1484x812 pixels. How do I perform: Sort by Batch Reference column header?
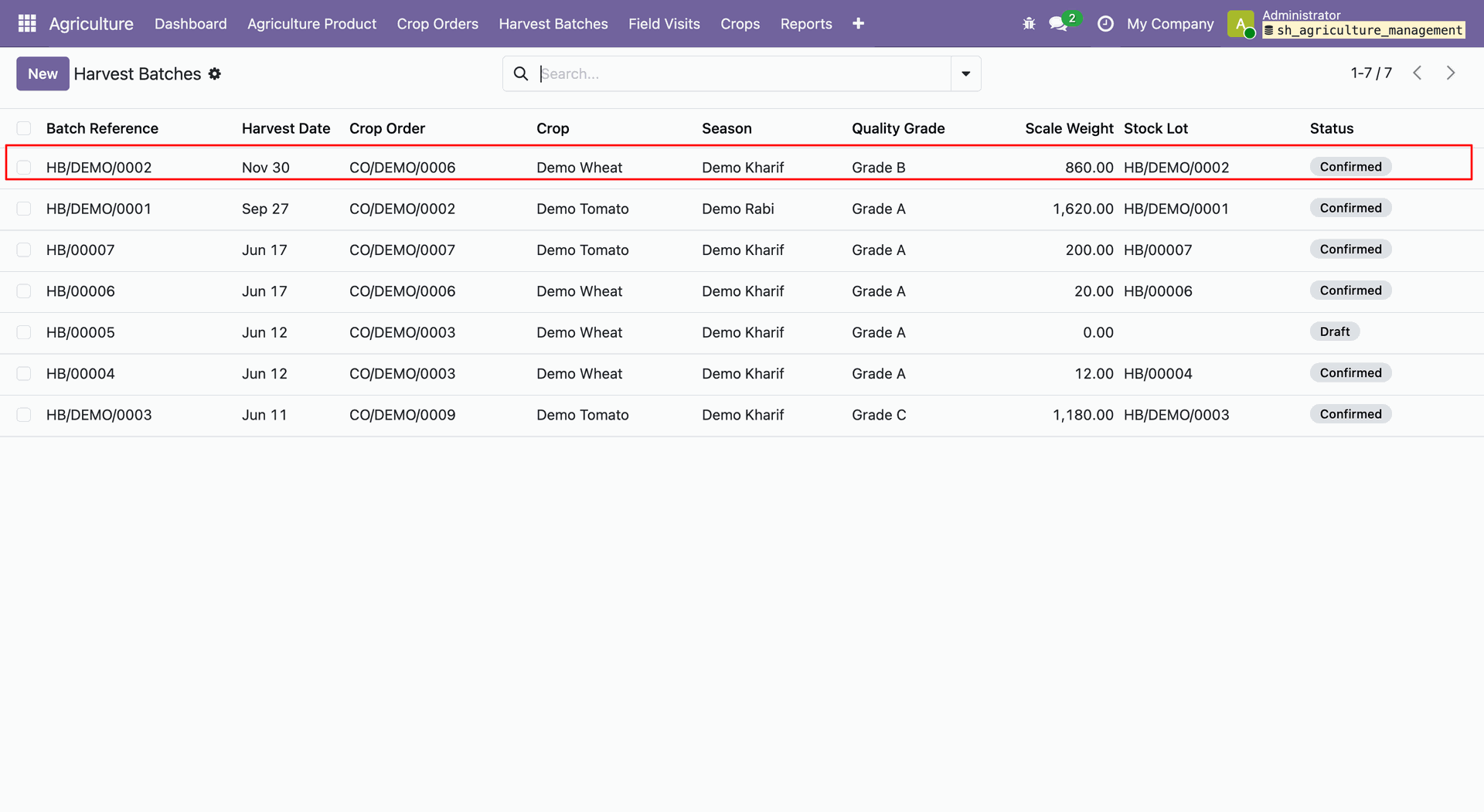pyautogui.click(x=102, y=128)
